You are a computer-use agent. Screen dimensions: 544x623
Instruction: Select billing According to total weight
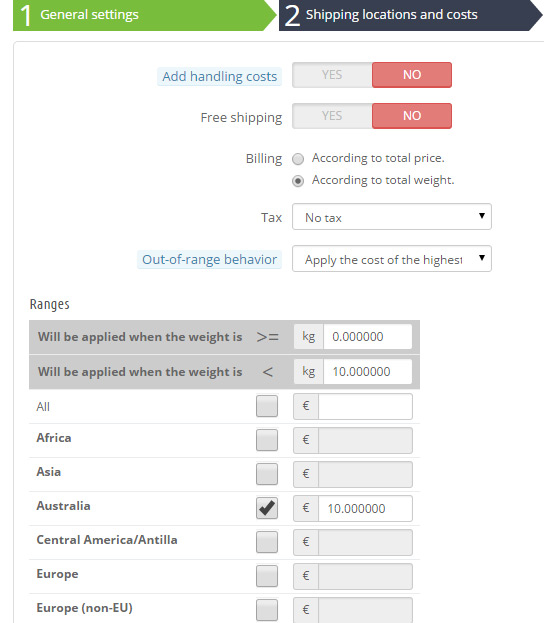tap(298, 181)
